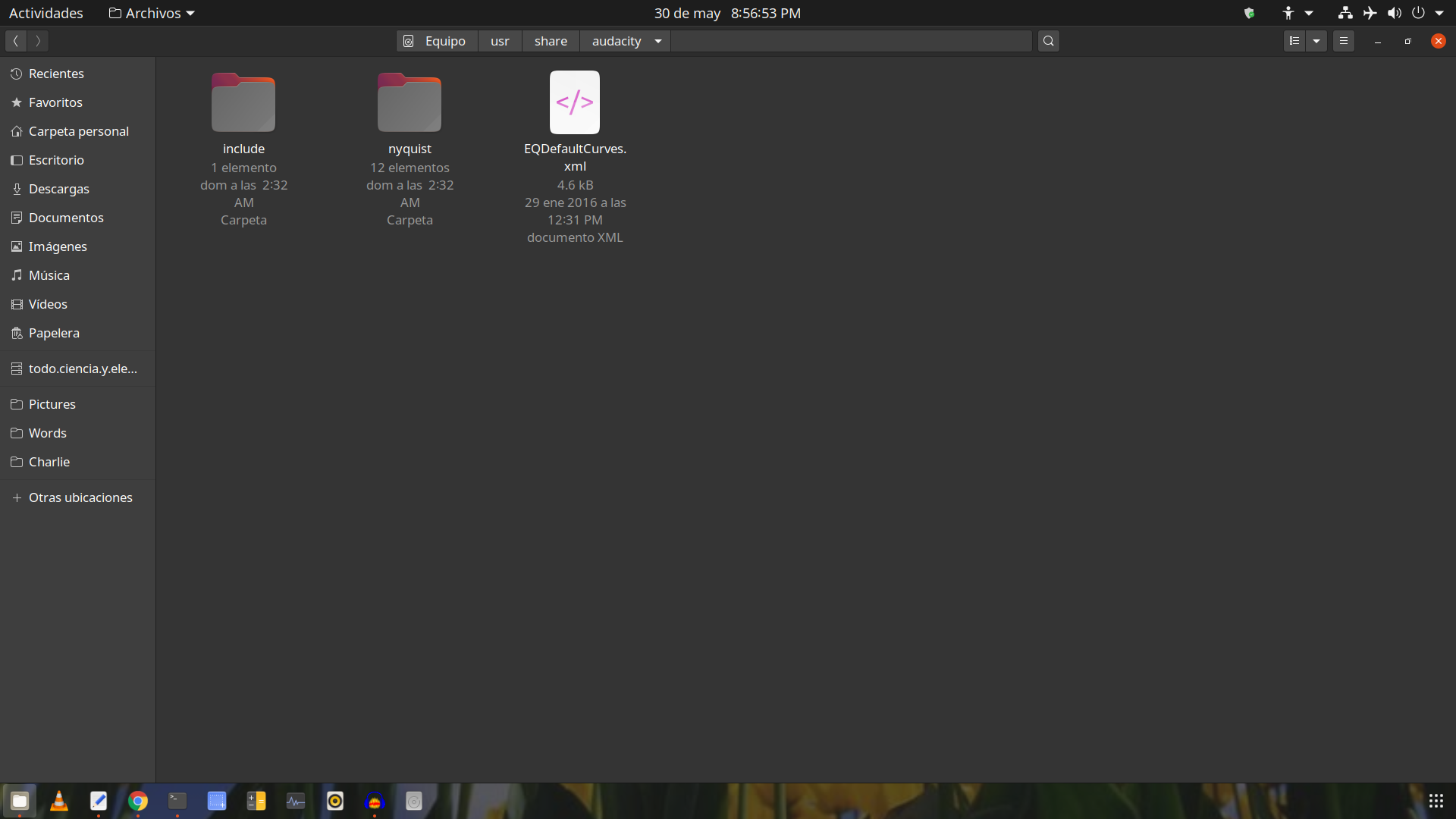Navigate back with the previous arrow
Screen dimensions: 1456x819
point(15,41)
